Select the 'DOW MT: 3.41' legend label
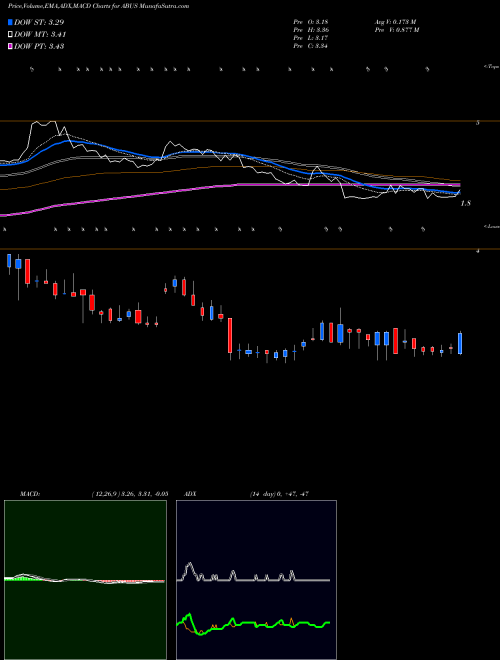The width and height of the screenshot is (500, 660). 40,35
